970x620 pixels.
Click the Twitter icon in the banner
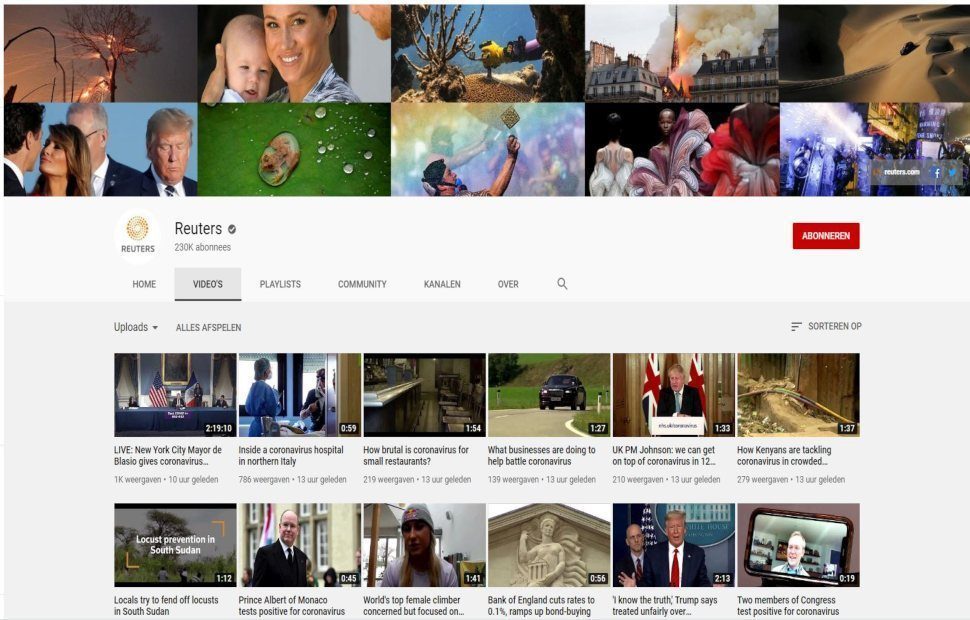click(x=953, y=173)
